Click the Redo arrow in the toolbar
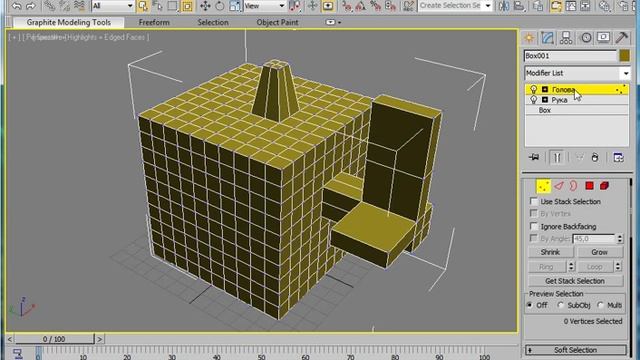This screenshot has height=360, width=640. [x=31, y=6]
